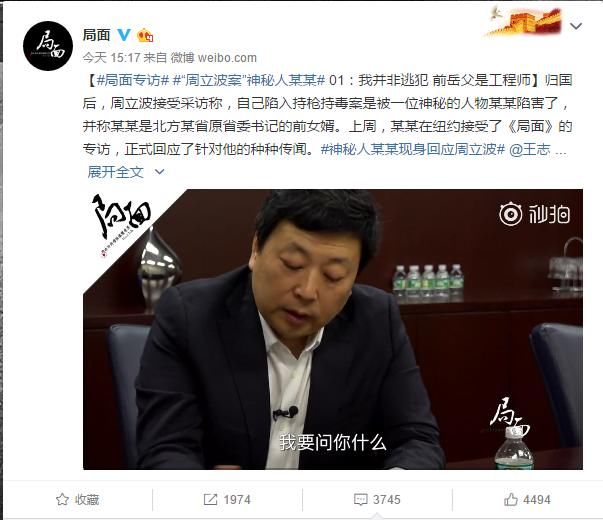This screenshot has height=520, width=603.
Task: Click the blue verified V badge
Action: click(124, 35)
